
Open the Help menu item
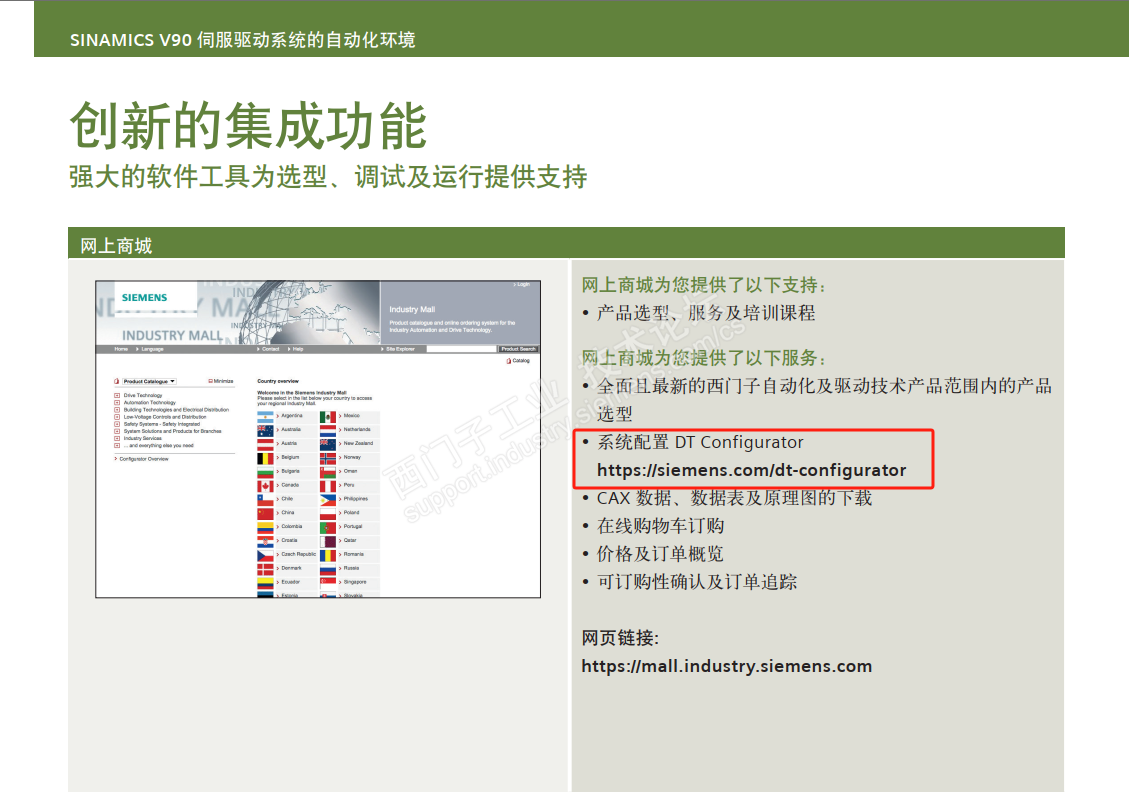click(296, 349)
